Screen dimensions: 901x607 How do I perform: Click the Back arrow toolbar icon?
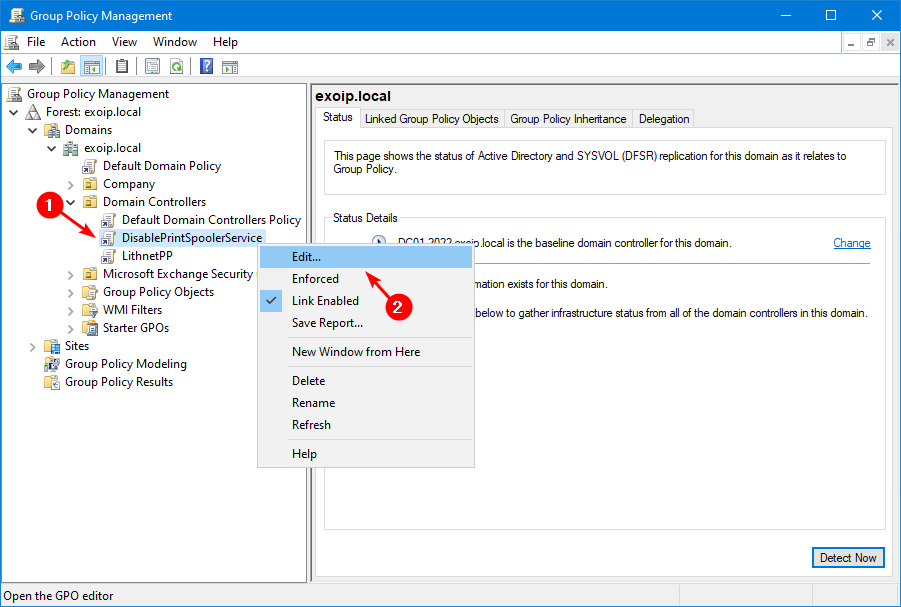tap(14, 67)
